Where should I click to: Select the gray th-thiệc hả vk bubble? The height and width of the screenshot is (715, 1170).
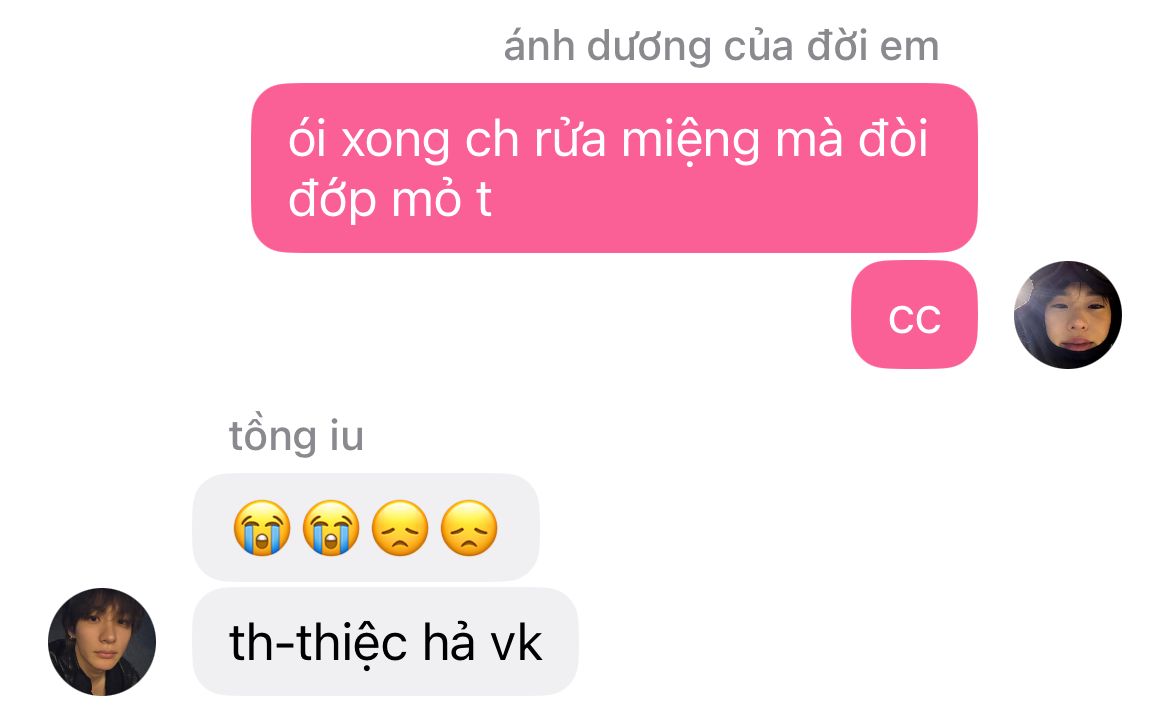(x=385, y=642)
